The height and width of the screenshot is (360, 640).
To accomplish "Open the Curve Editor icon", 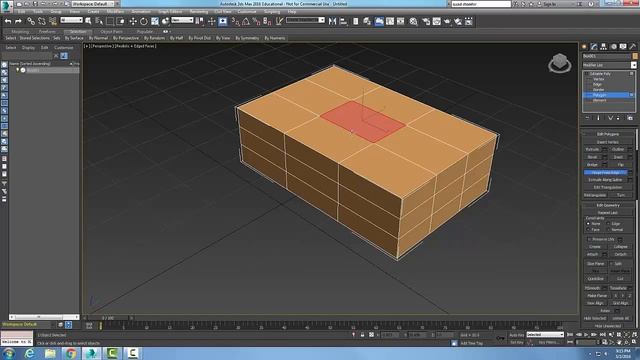I will [x=390, y=21].
